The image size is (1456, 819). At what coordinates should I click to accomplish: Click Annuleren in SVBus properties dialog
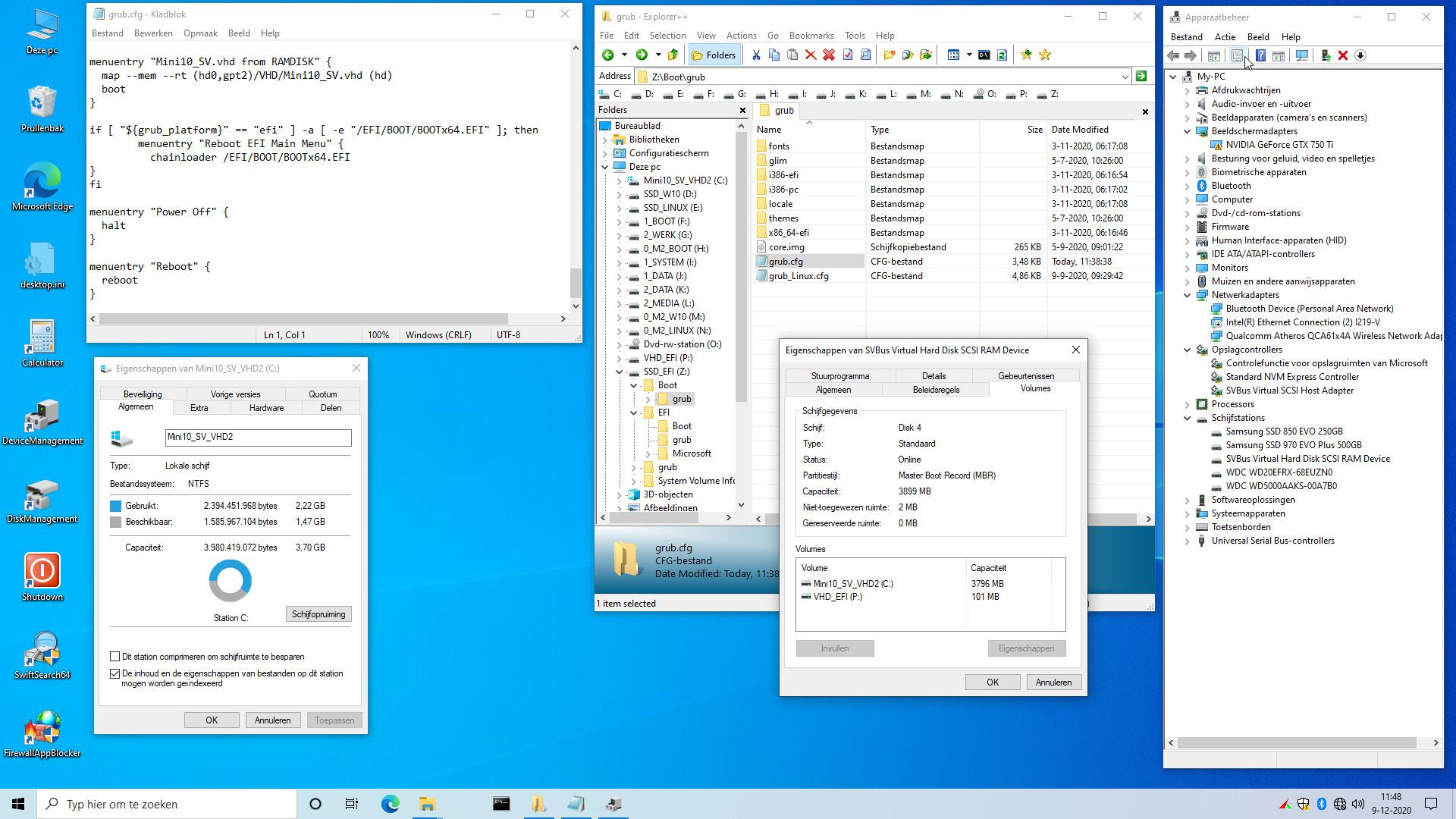click(1053, 682)
